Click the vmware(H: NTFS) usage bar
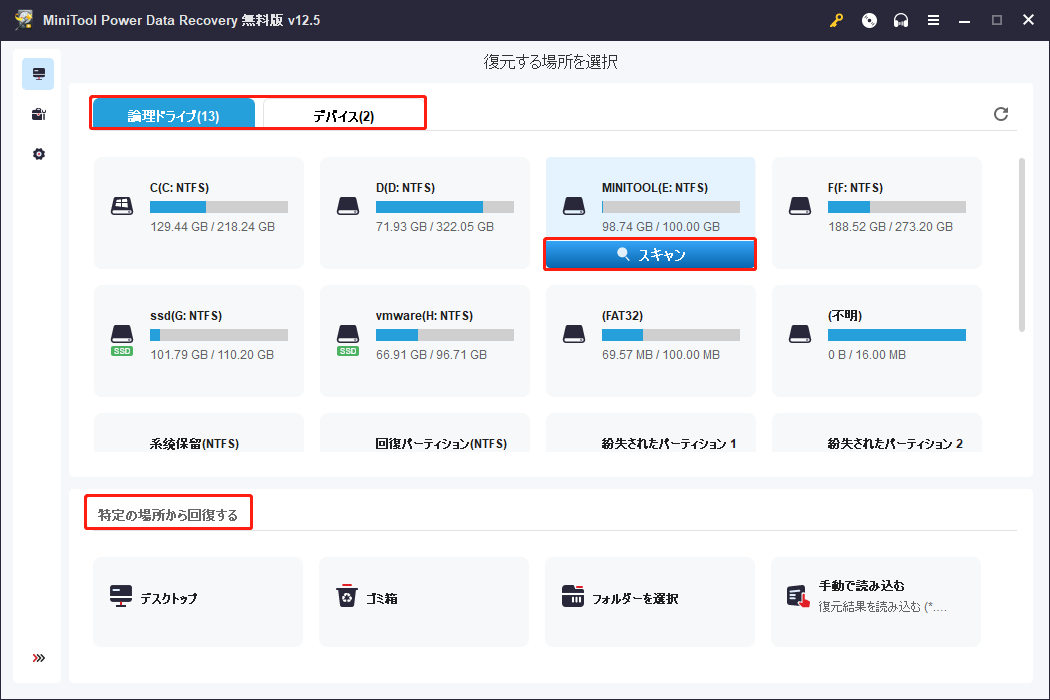The height and width of the screenshot is (700, 1050). pyautogui.click(x=445, y=335)
